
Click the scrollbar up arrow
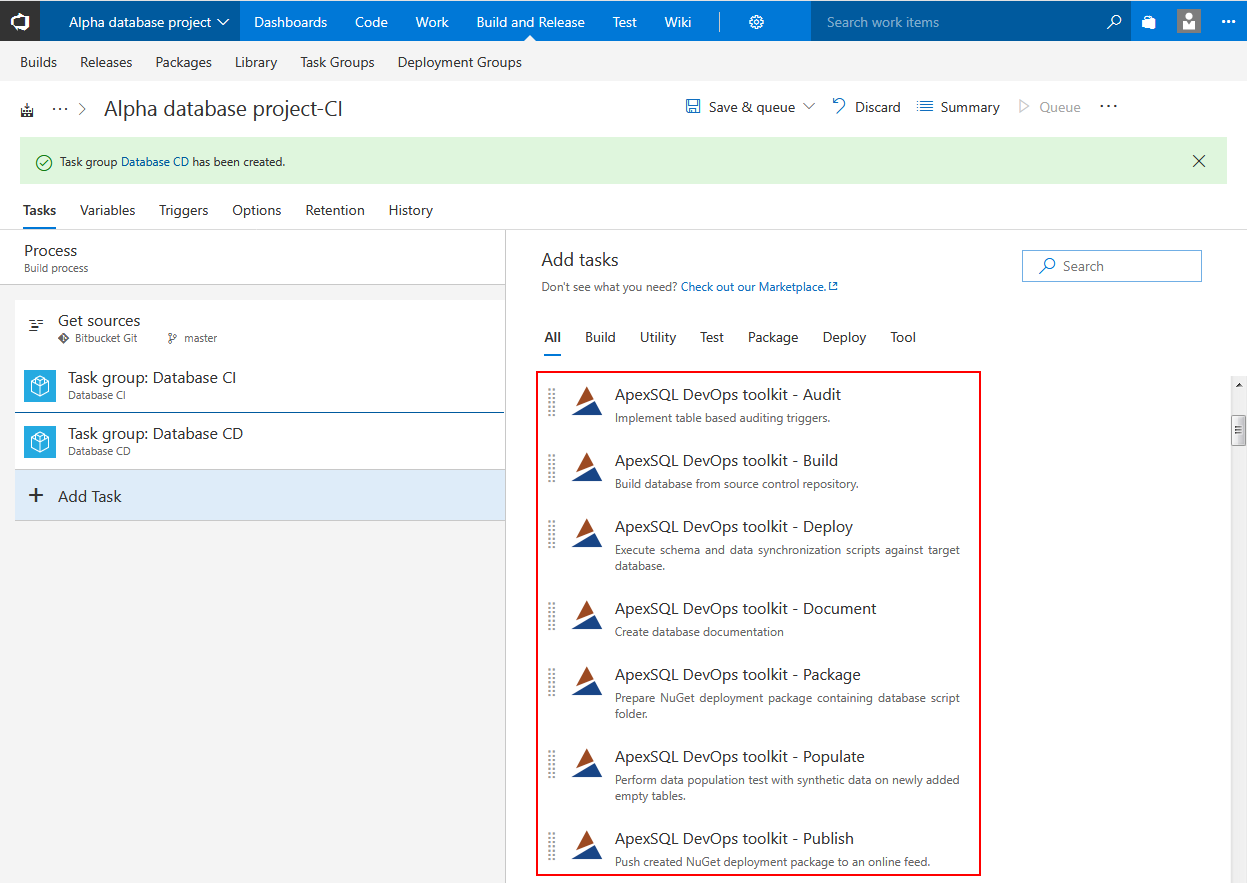coord(1239,384)
